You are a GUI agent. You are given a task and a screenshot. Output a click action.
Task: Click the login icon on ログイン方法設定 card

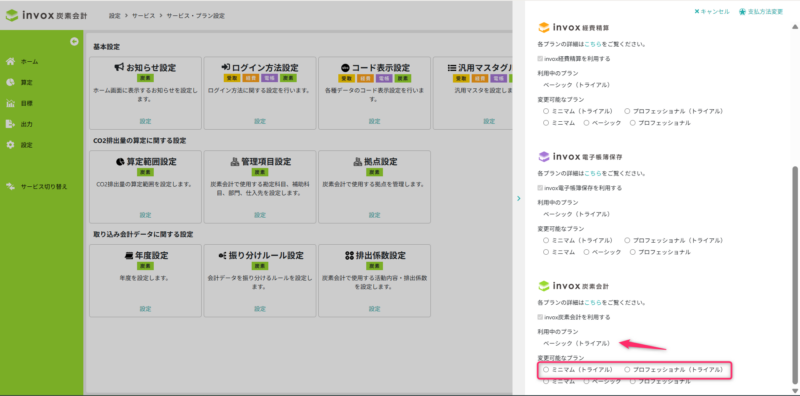[226, 67]
